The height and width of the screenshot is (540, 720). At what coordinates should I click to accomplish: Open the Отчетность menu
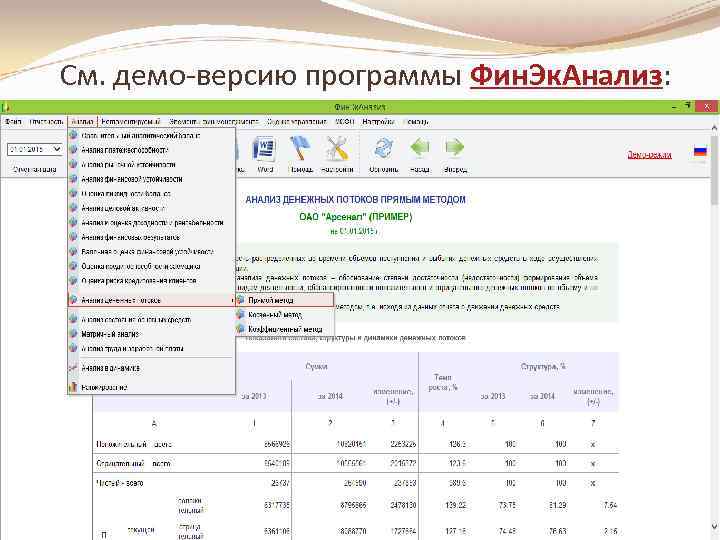pyautogui.click(x=46, y=122)
